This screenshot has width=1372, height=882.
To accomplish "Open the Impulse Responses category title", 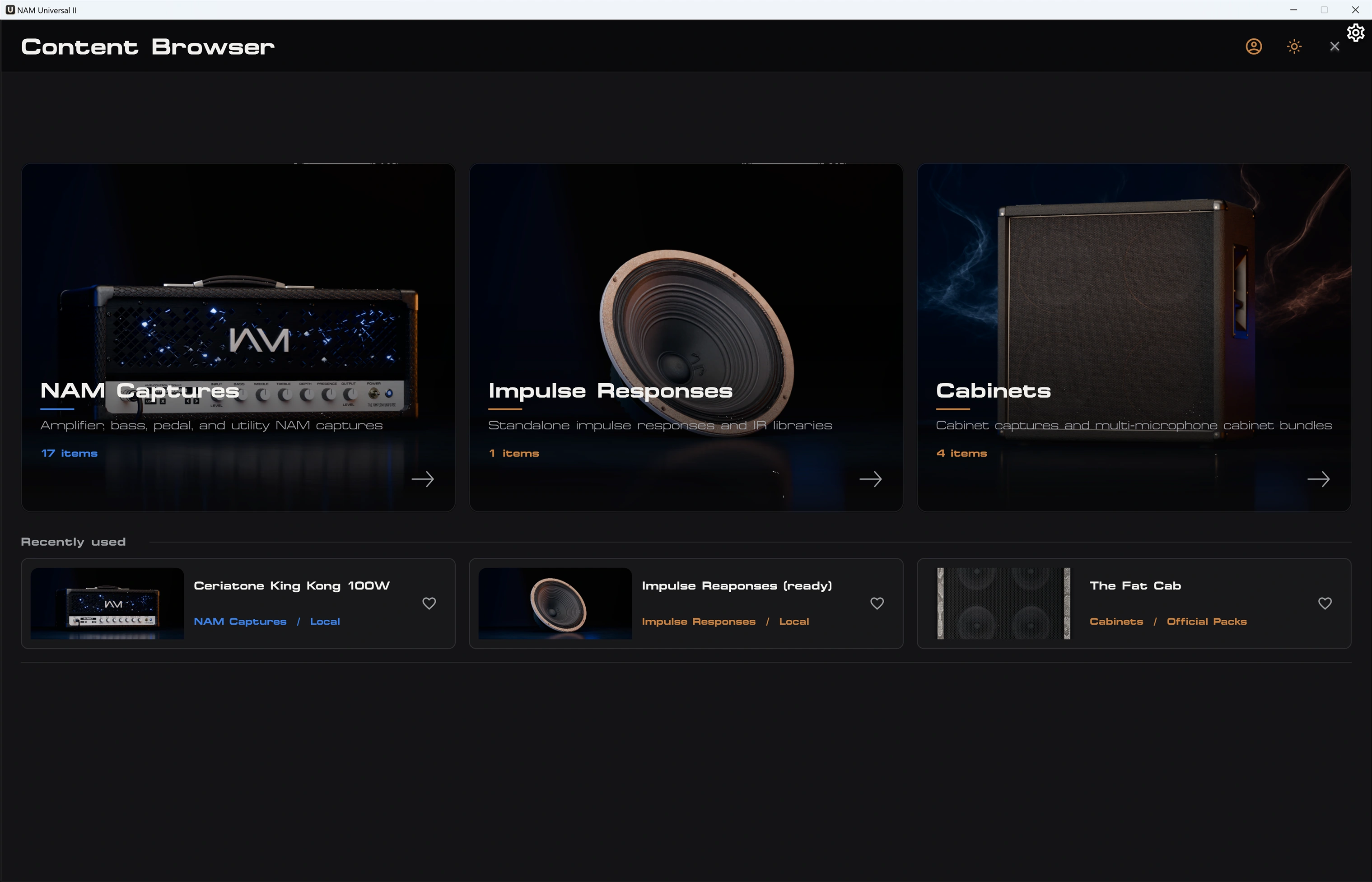I will coord(610,390).
